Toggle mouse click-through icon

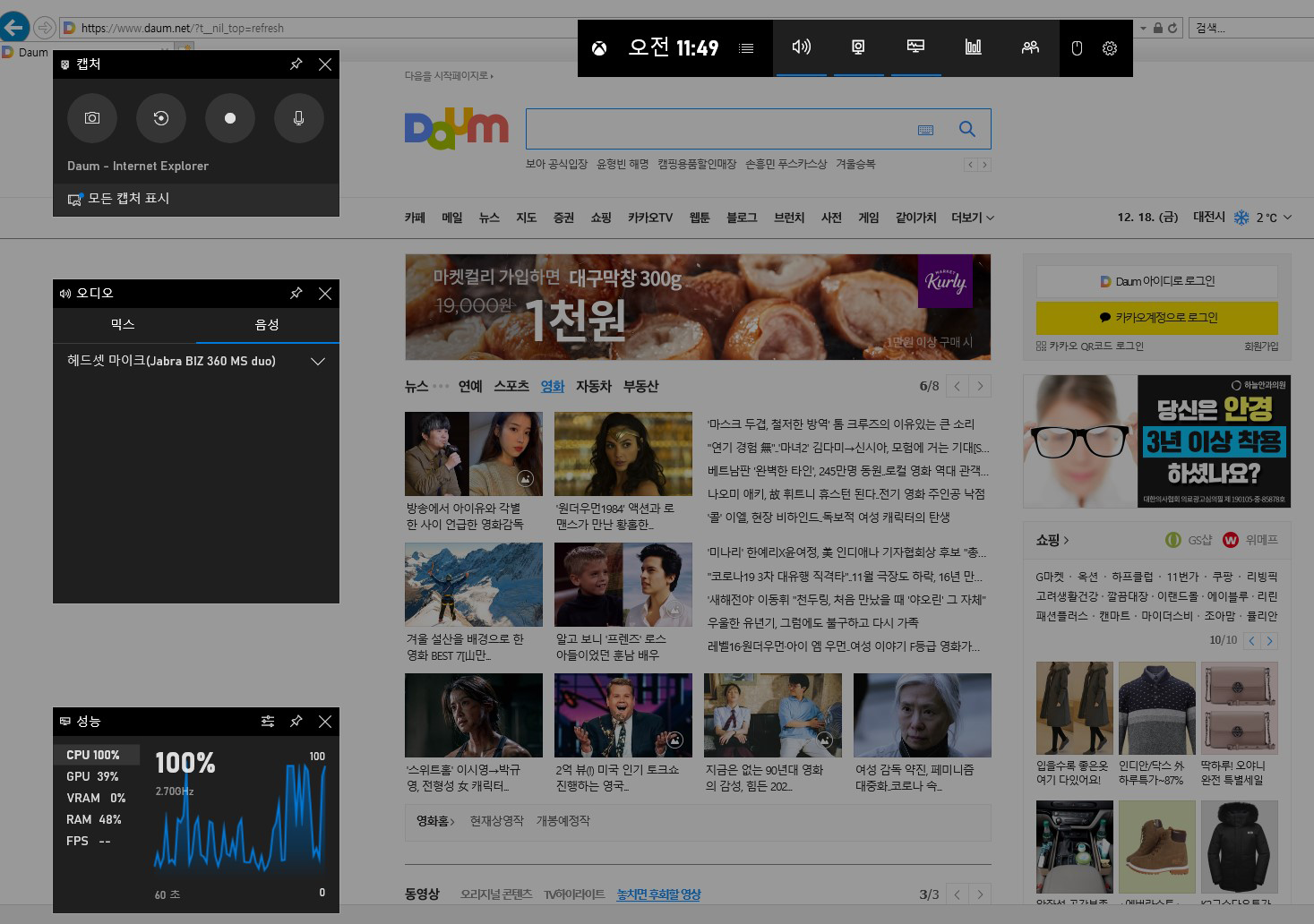(1078, 48)
